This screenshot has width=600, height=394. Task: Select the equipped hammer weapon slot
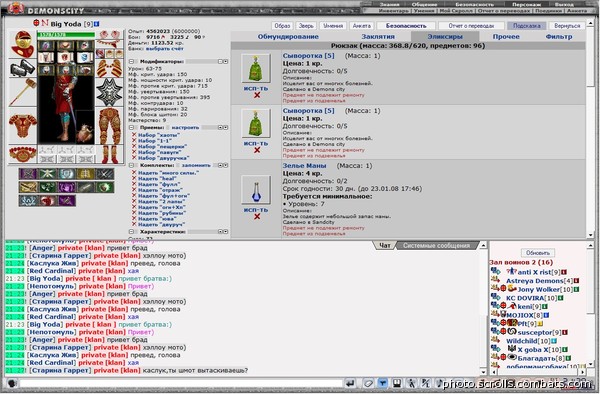[x=23, y=92]
